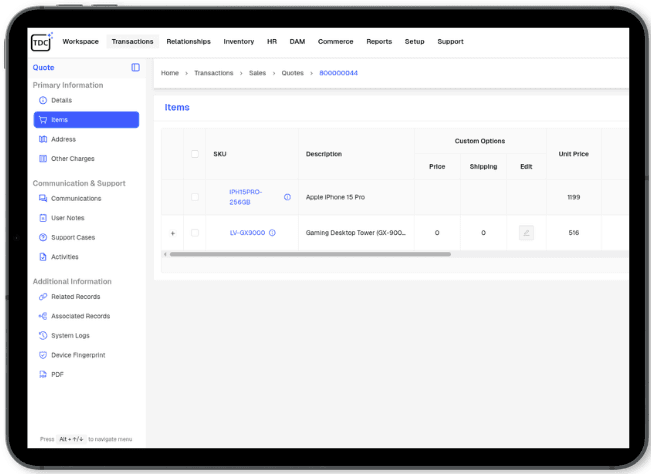Click info icon next to IPH15PRO-256GB
The height and width of the screenshot is (474, 651).
point(287,197)
